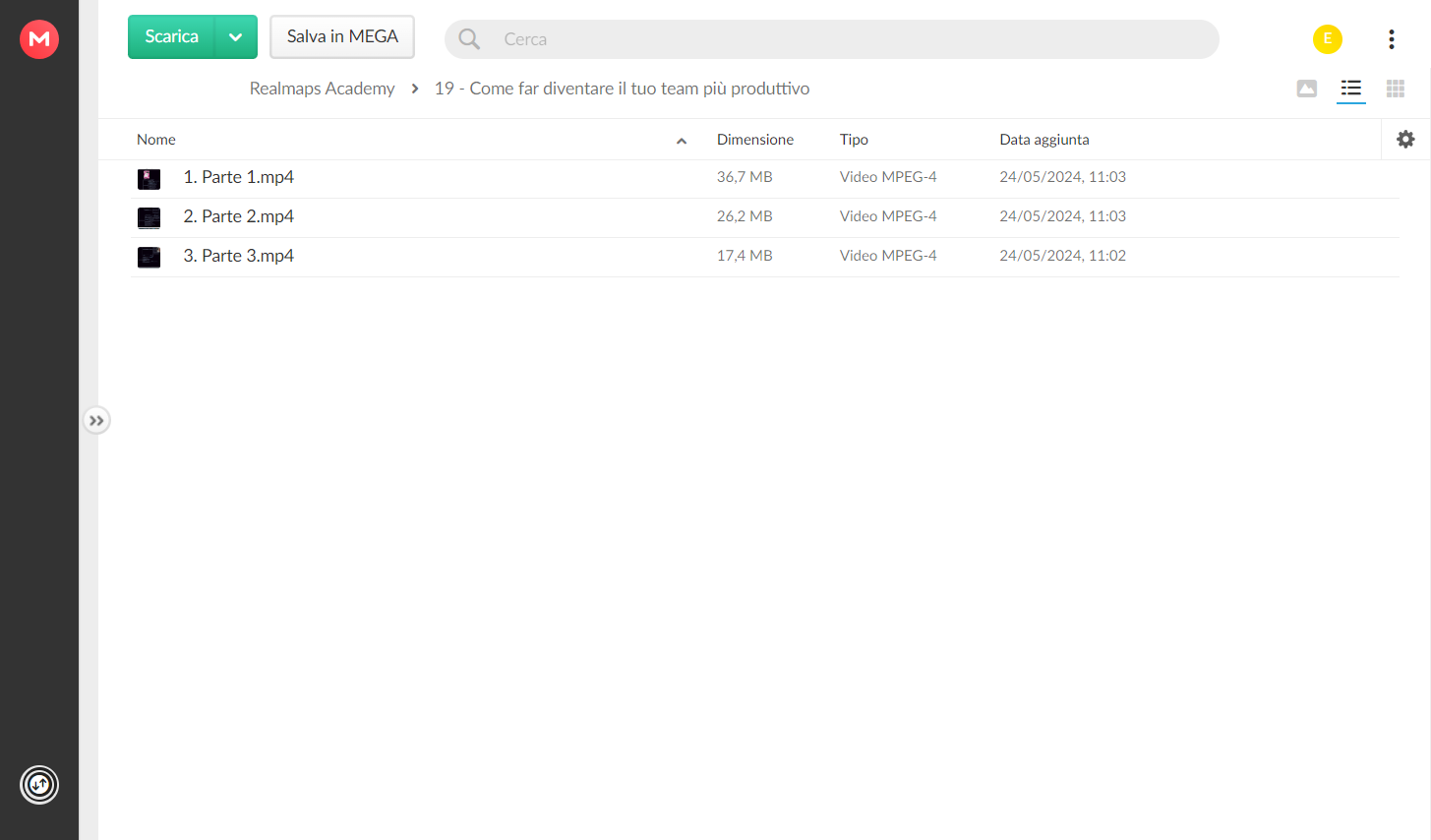Open the three-dot more options menu
The image size is (1431, 840).
pos(1392,39)
